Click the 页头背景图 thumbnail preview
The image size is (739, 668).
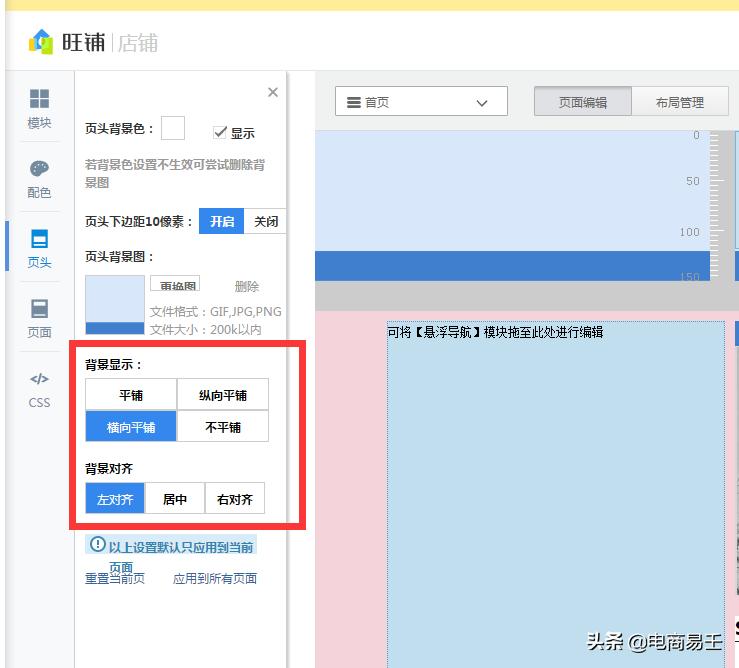[x=115, y=305]
